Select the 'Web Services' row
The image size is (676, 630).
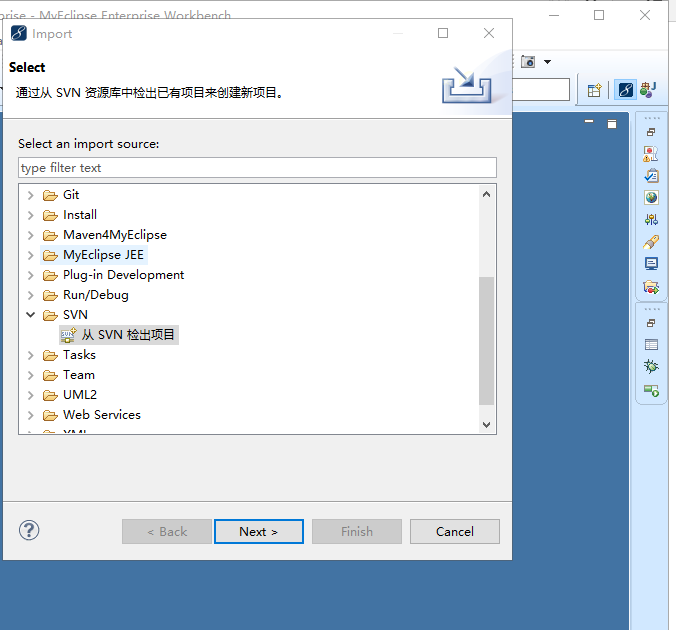(x=92, y=415)
